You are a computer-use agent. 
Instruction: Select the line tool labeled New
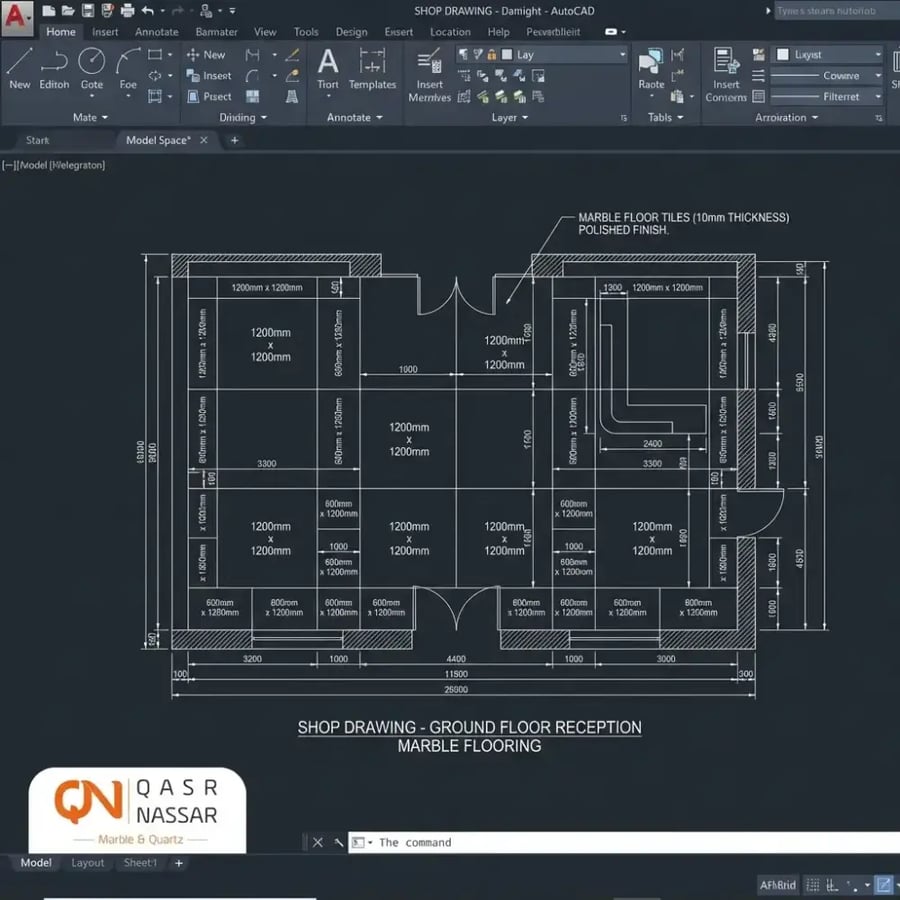[x=19, y=68]
